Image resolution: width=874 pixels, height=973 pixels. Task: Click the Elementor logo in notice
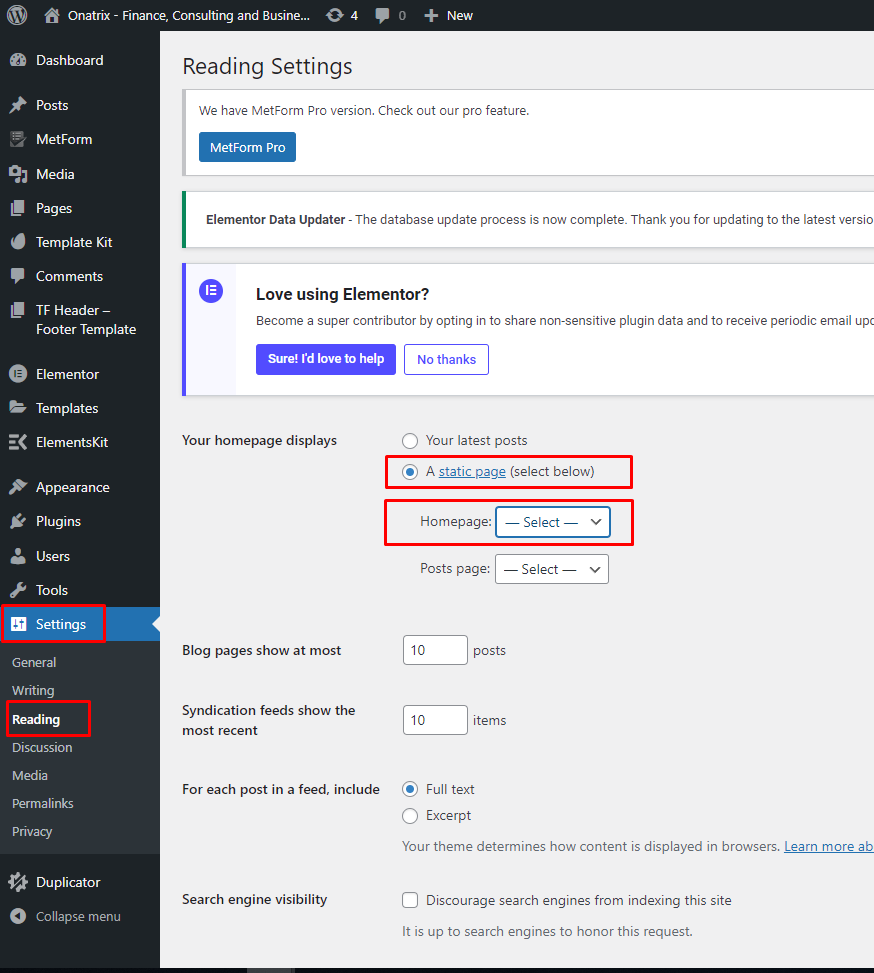[x=211, y=290]
